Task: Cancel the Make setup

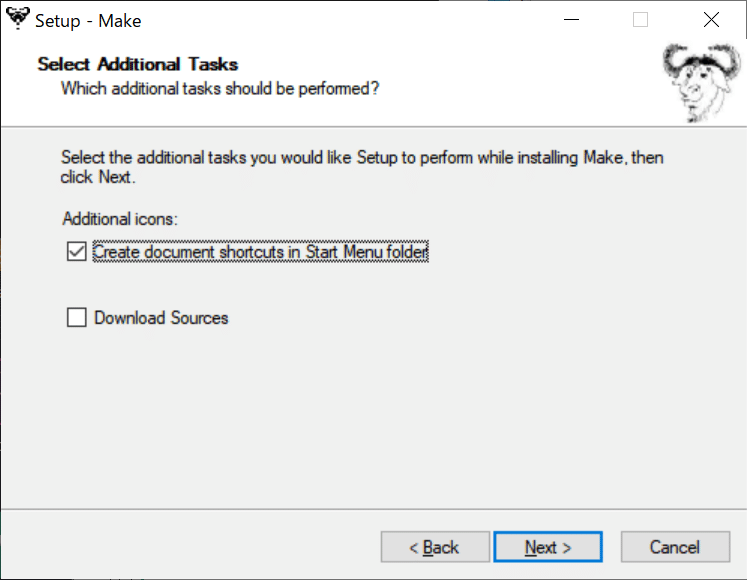Action: (x=674, y=547)
